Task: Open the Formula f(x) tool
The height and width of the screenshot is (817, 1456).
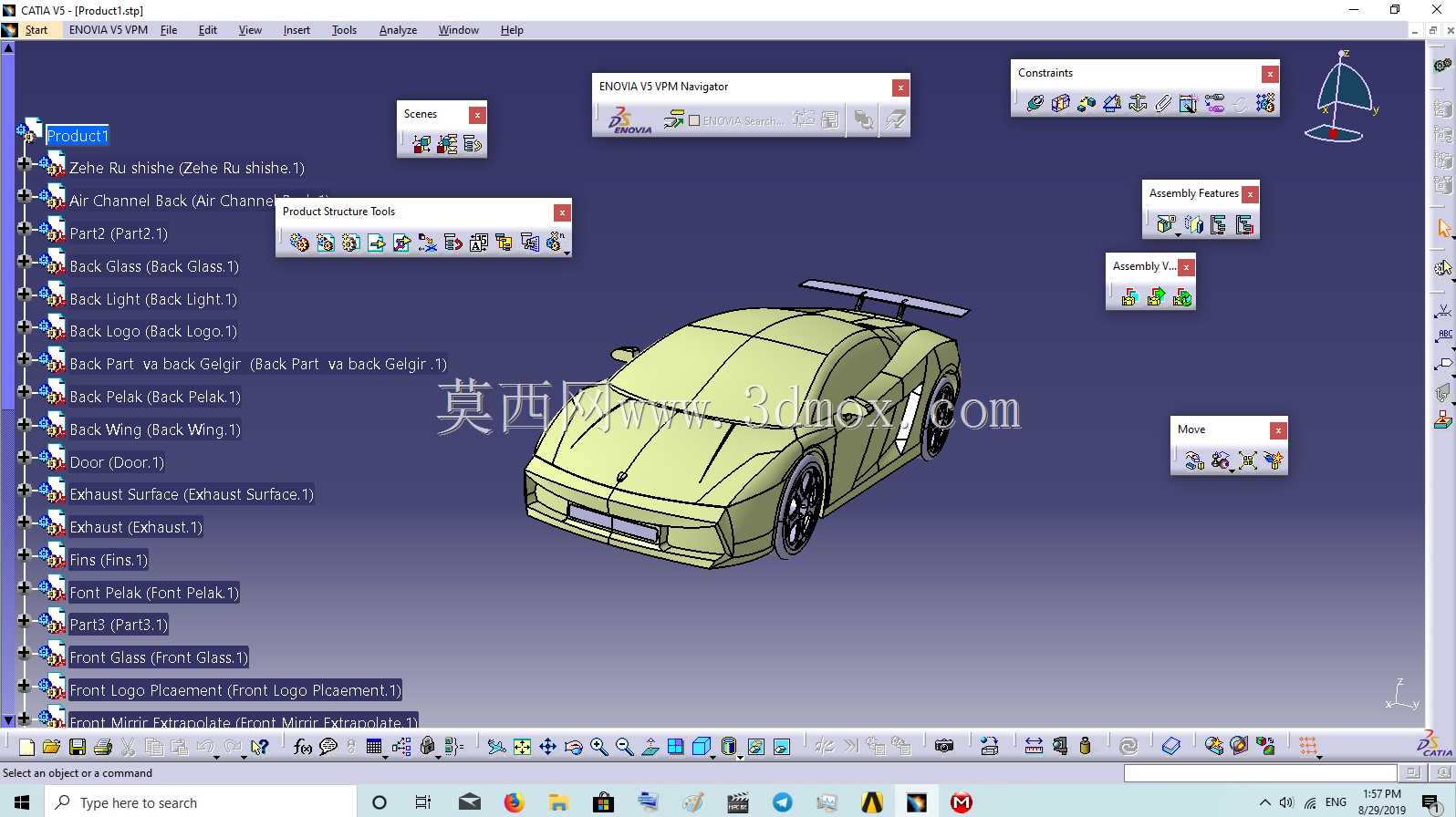Action: pyautogui.click(x=303, y=747)
